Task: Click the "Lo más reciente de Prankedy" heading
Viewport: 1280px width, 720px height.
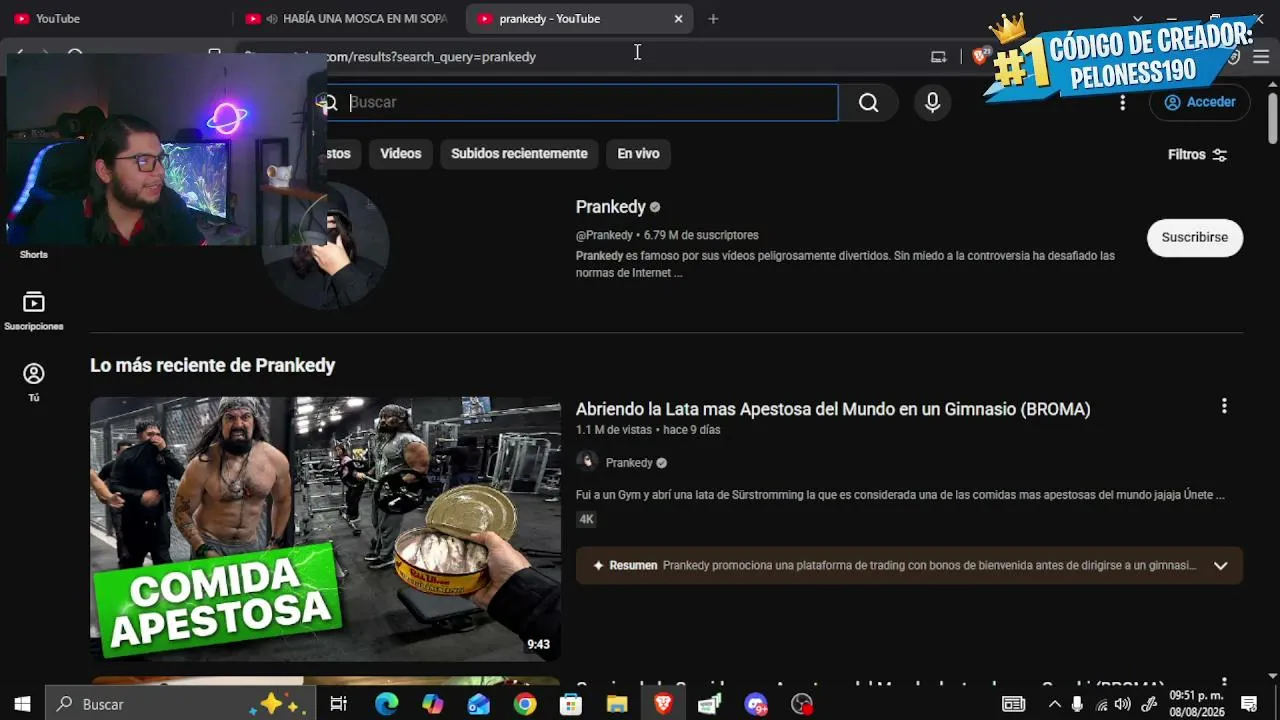Action: [213, 365]
